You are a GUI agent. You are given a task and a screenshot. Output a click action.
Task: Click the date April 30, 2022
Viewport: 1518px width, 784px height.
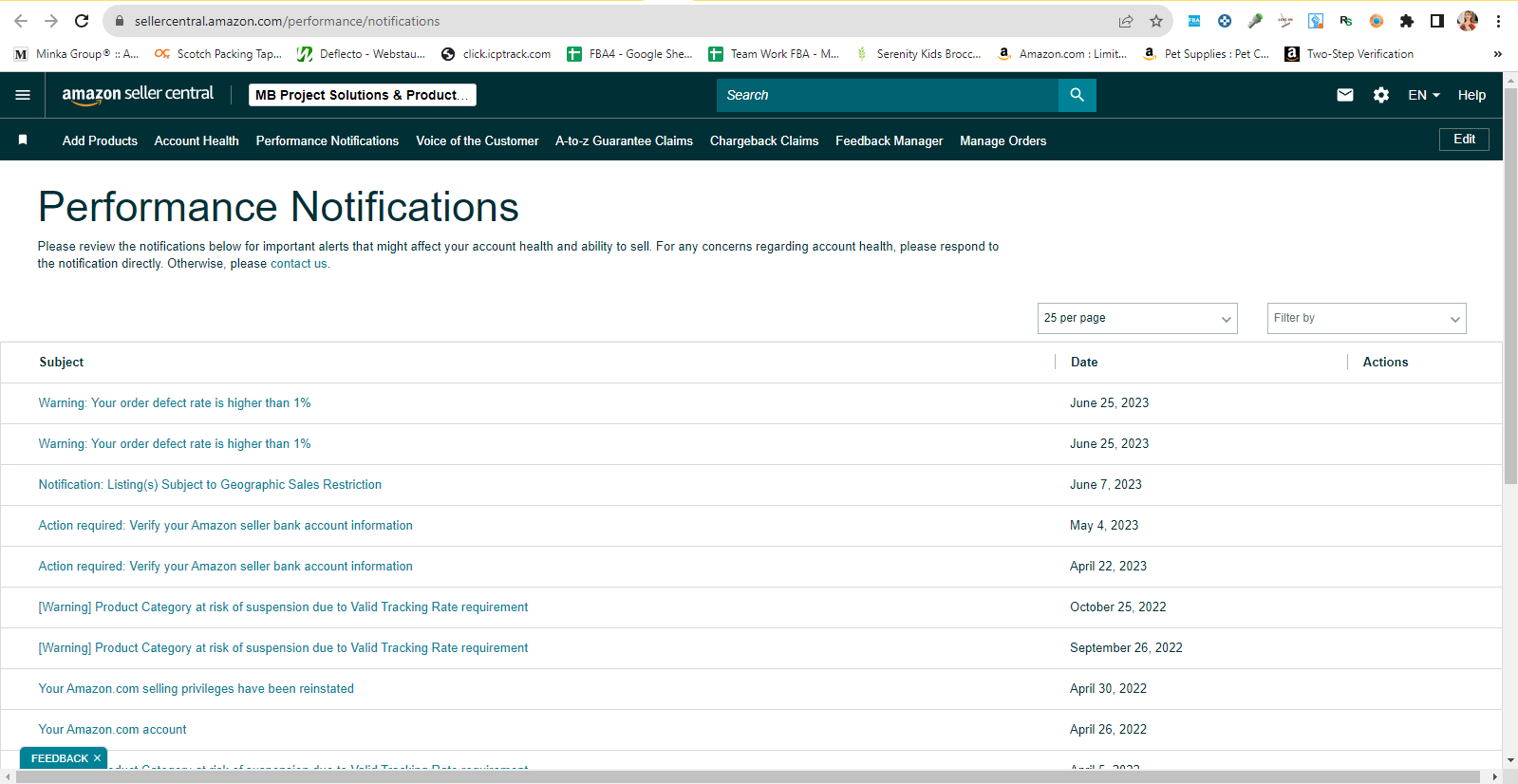pyautogui.click(x=1108, y=689)
